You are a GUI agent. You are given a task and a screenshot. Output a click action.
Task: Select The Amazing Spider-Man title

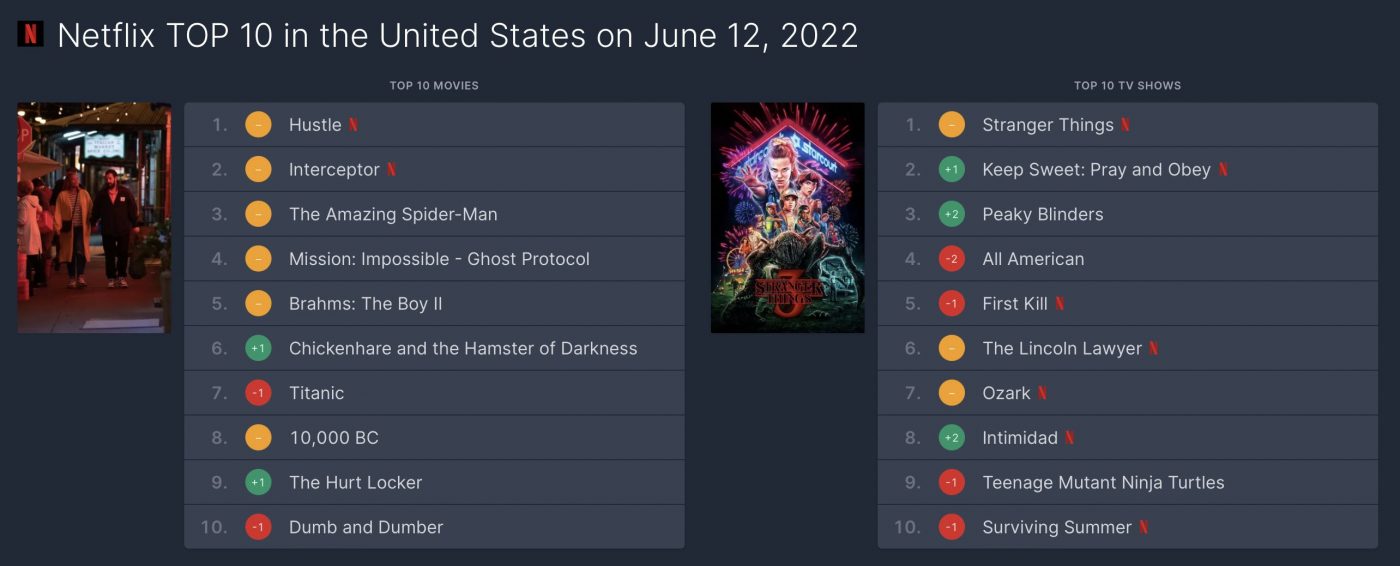(393, 214)
